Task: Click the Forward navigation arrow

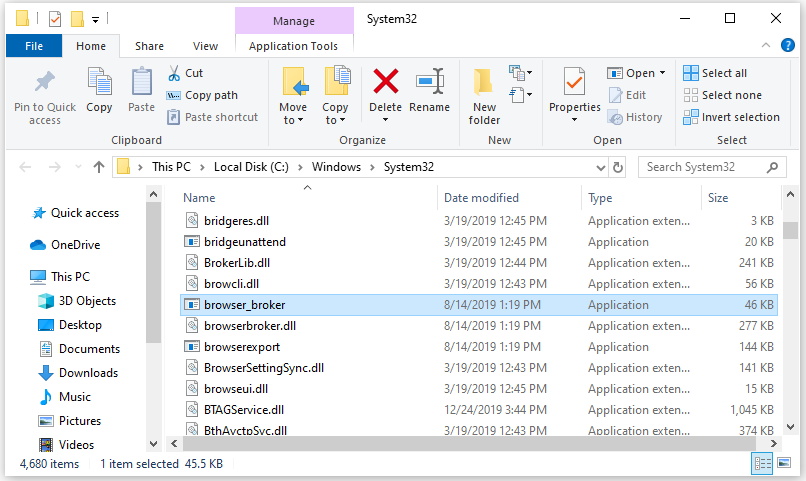Action: pyautogui.click(x=54, y=167)
